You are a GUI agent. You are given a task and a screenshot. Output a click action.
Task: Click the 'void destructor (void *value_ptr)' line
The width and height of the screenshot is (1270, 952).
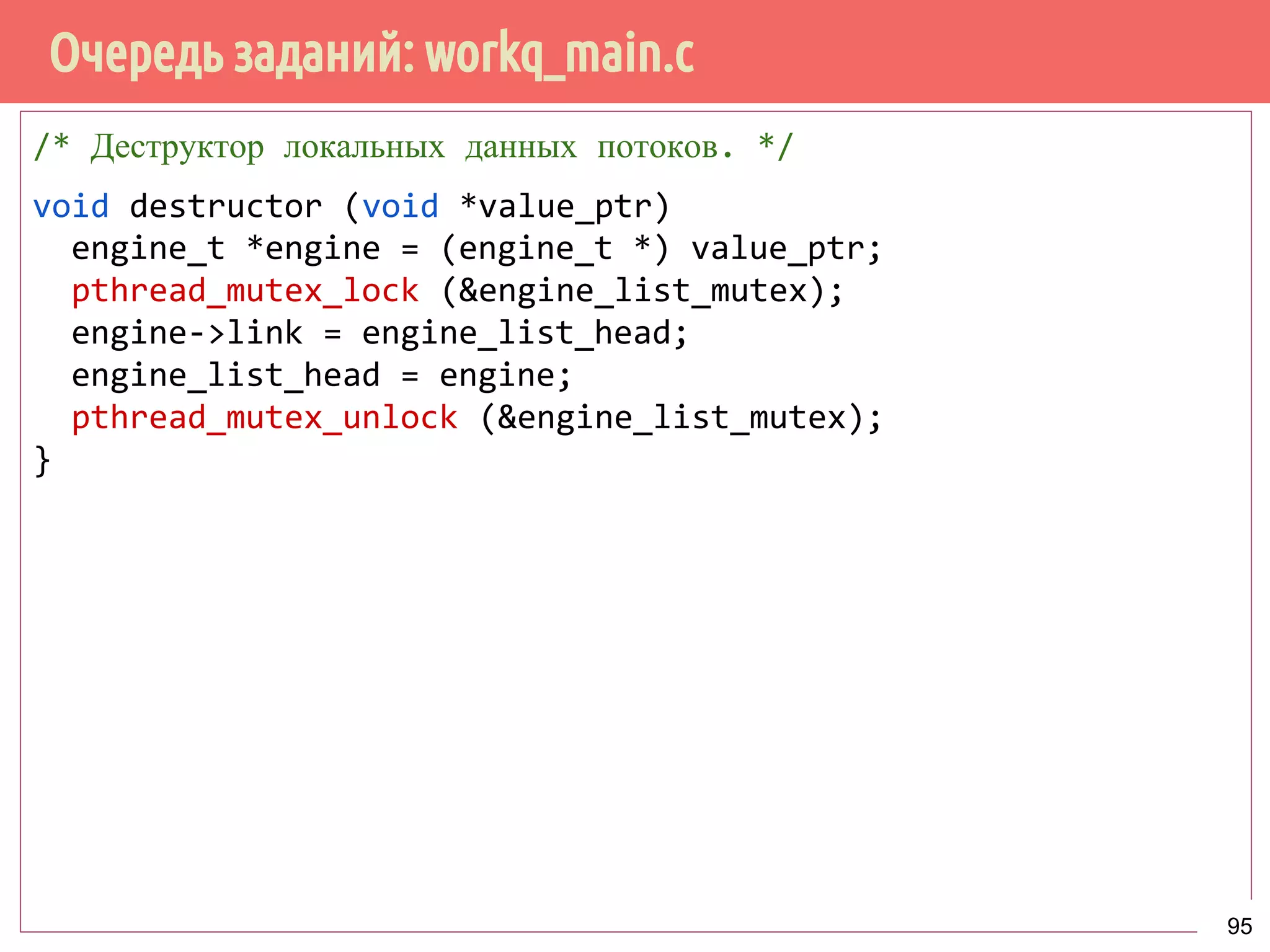[352, 207]
